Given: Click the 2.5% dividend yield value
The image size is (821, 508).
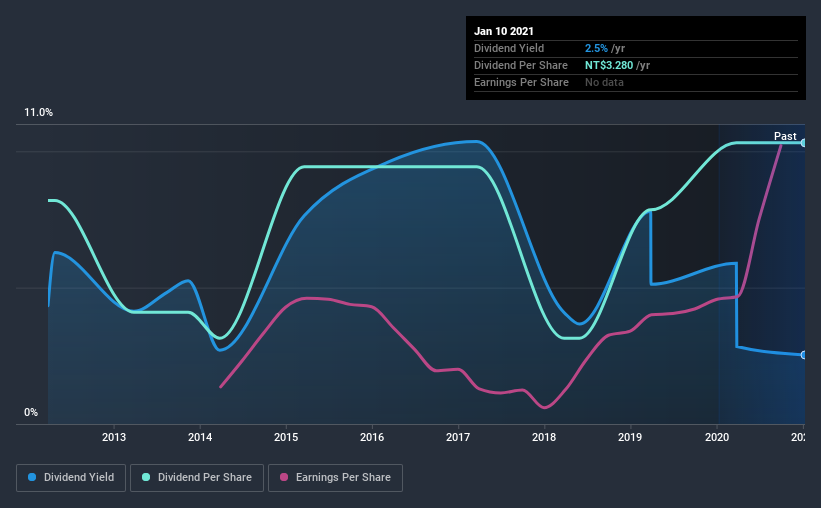Looking at the screenshot, I should [596, 48].
